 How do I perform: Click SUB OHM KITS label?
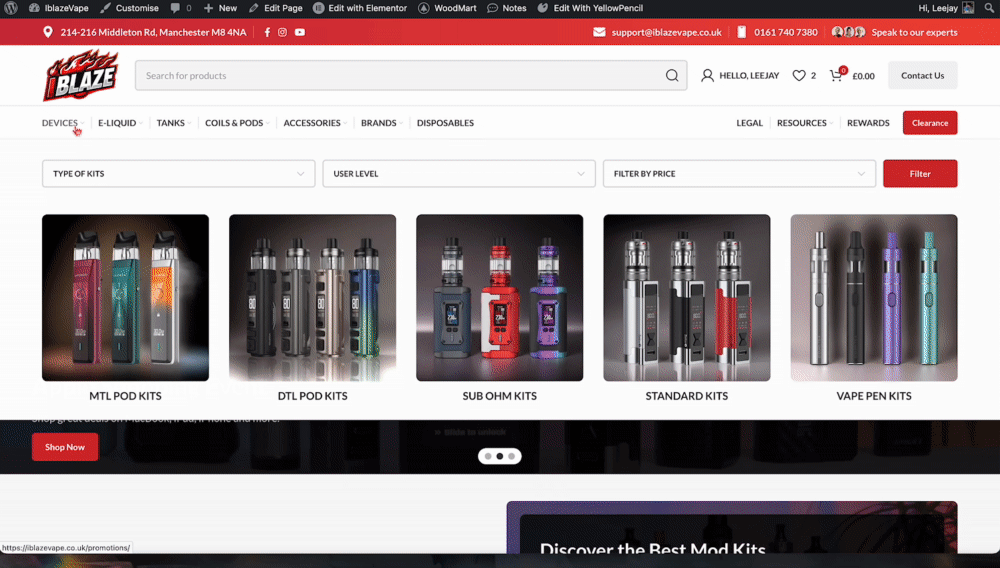499,396
